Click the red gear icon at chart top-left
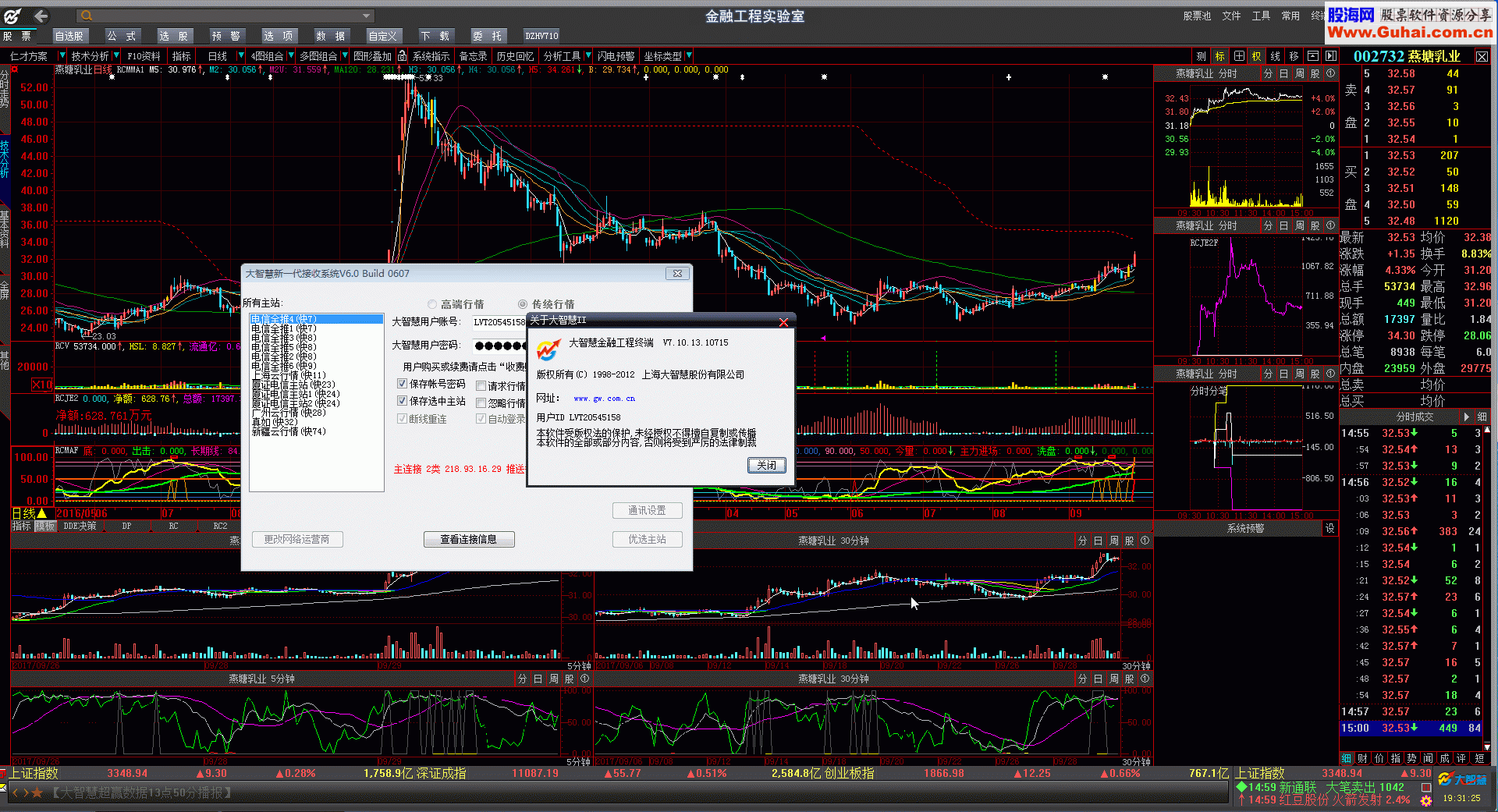1498x812 pixels. (14, 69)
